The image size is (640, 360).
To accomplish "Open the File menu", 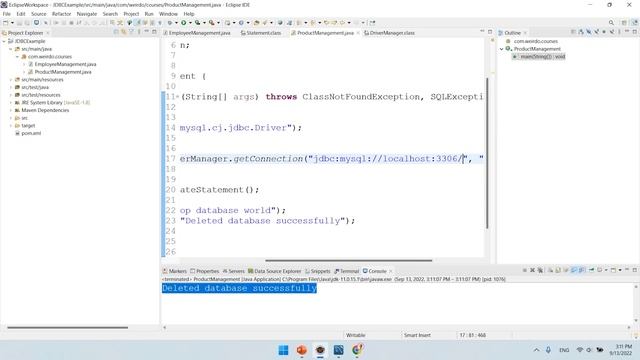I will [x=7, y=13].
